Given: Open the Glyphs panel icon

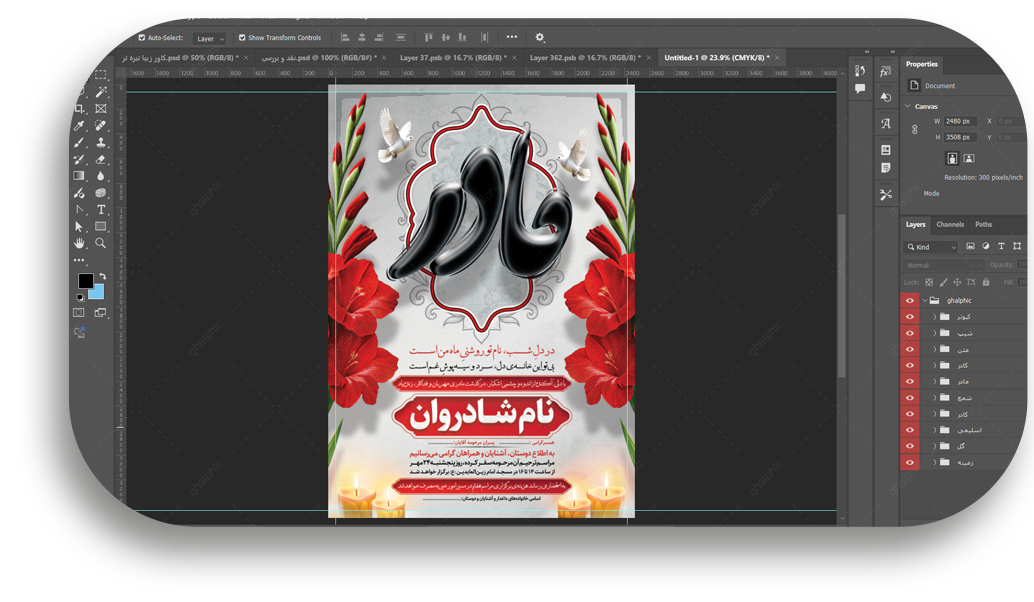Looking at the screenshot, I should tap(886, 124).
